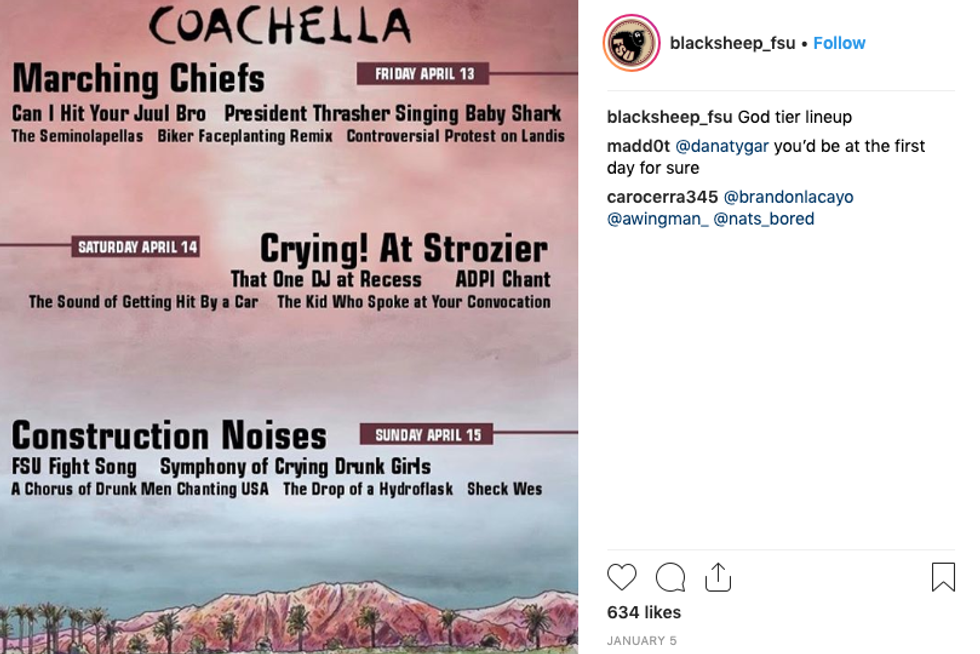Open blacksheep_fsu username in the header
The height and width of the screenshot is (654, 980).
732,43
